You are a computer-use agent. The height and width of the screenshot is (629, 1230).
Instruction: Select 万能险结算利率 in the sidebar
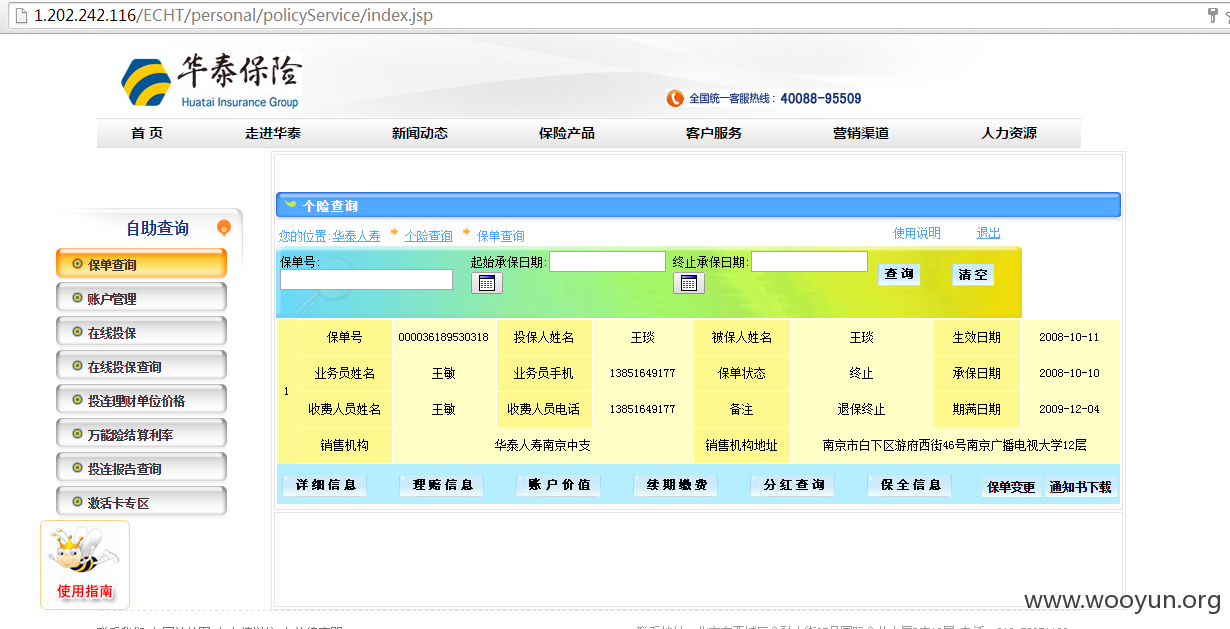(x=142, y=434)
